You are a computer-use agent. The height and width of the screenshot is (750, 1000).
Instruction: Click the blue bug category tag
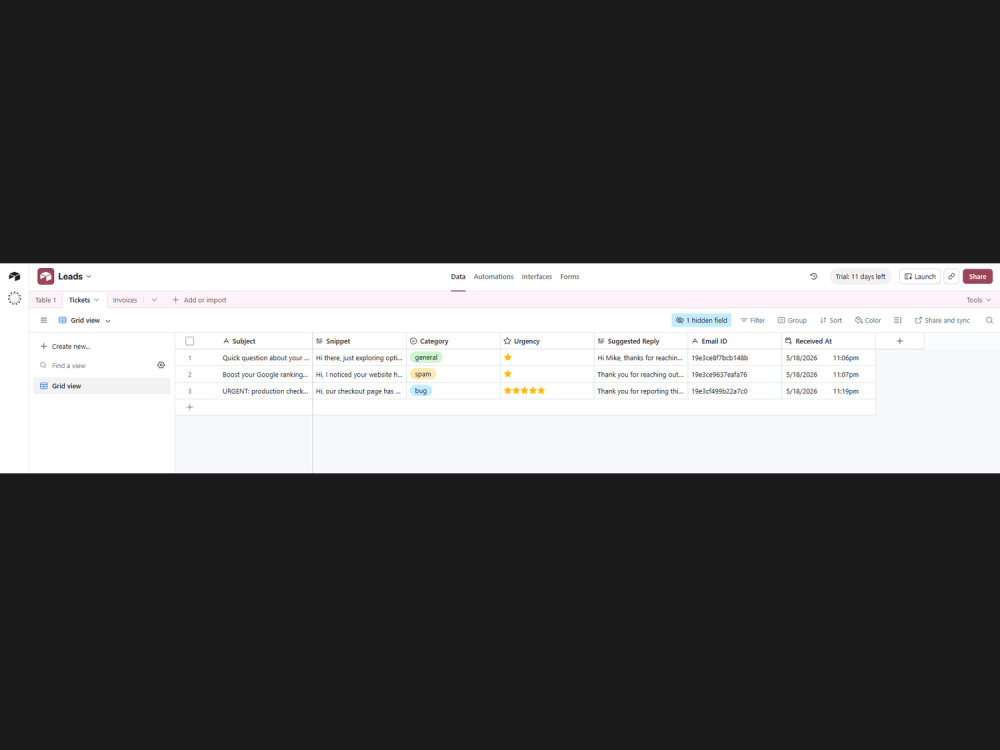[421, 391]
